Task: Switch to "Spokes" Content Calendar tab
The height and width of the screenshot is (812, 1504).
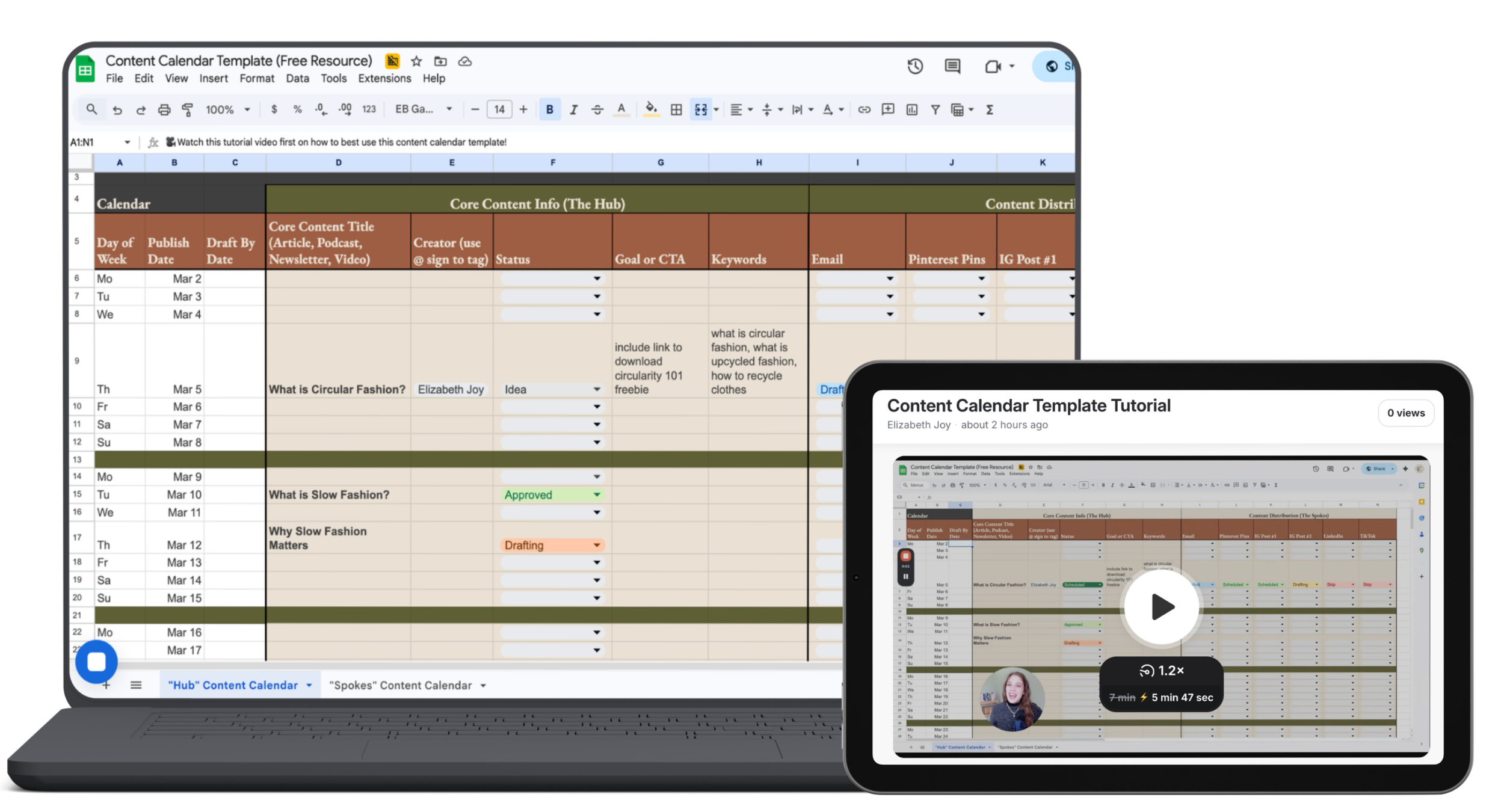Action: pyautogui.click(x=400, y=685)
